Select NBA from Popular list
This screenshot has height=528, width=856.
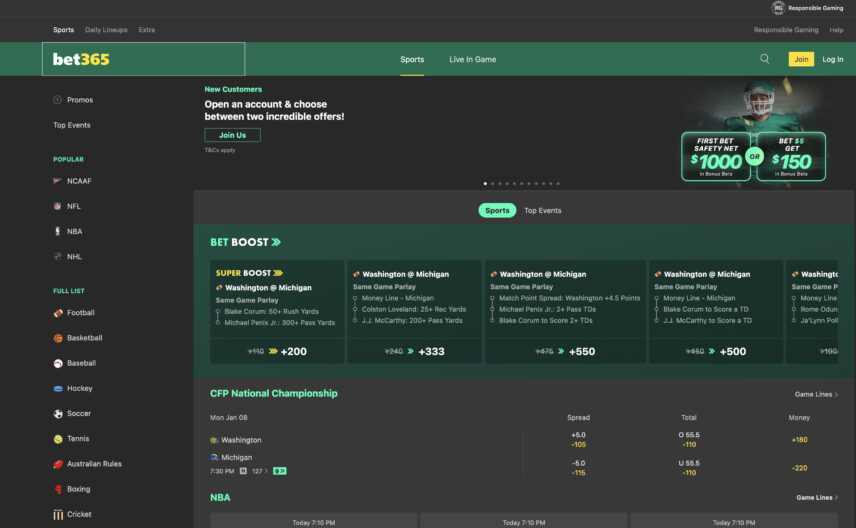(x=68, y=231)
